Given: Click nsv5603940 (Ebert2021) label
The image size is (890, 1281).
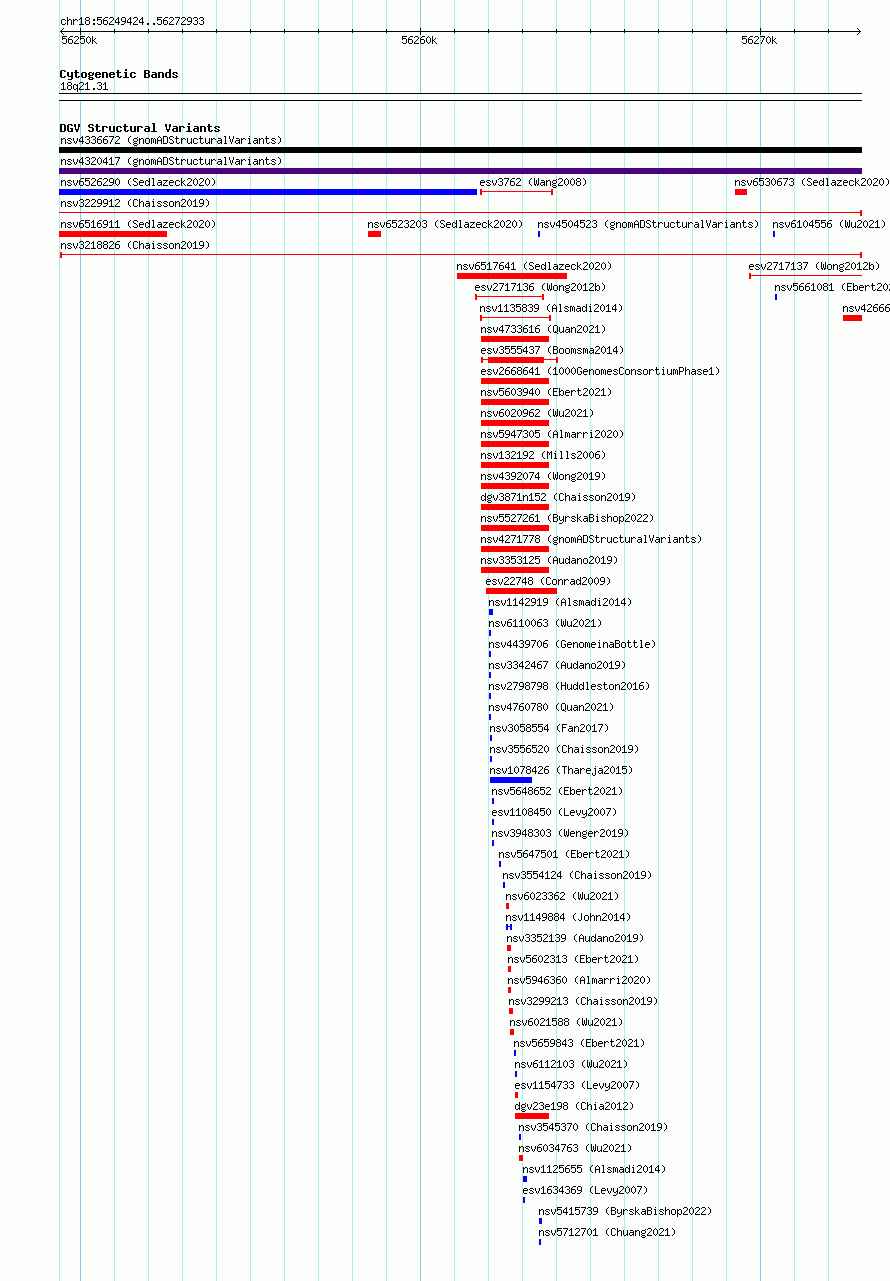Looking at the screenshot, I should pyautogui.click(x=546, y=392).
